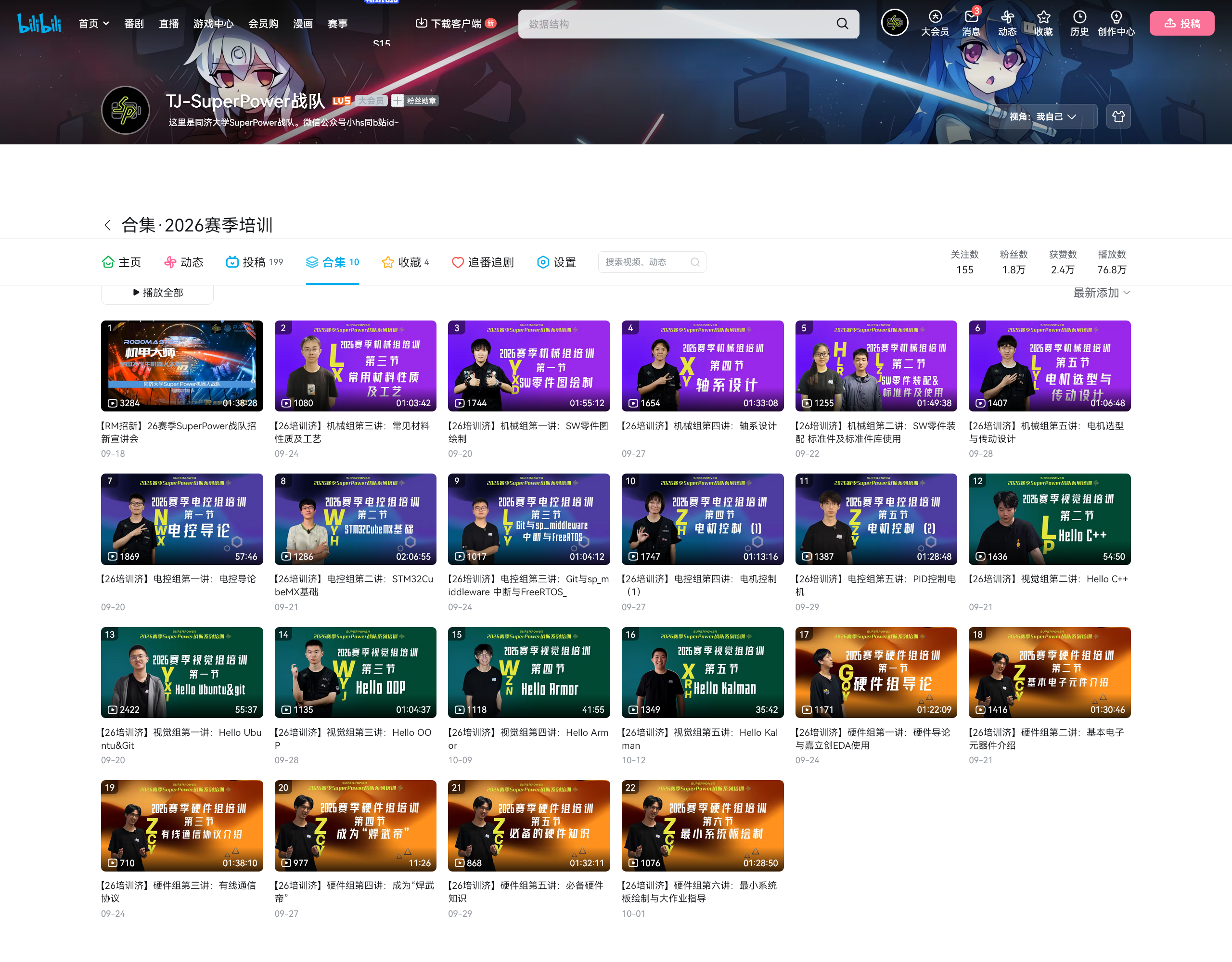1232x962 pixels.
Task: Open the 视角：我自己 dropdown
Action: coord(1043,117)
